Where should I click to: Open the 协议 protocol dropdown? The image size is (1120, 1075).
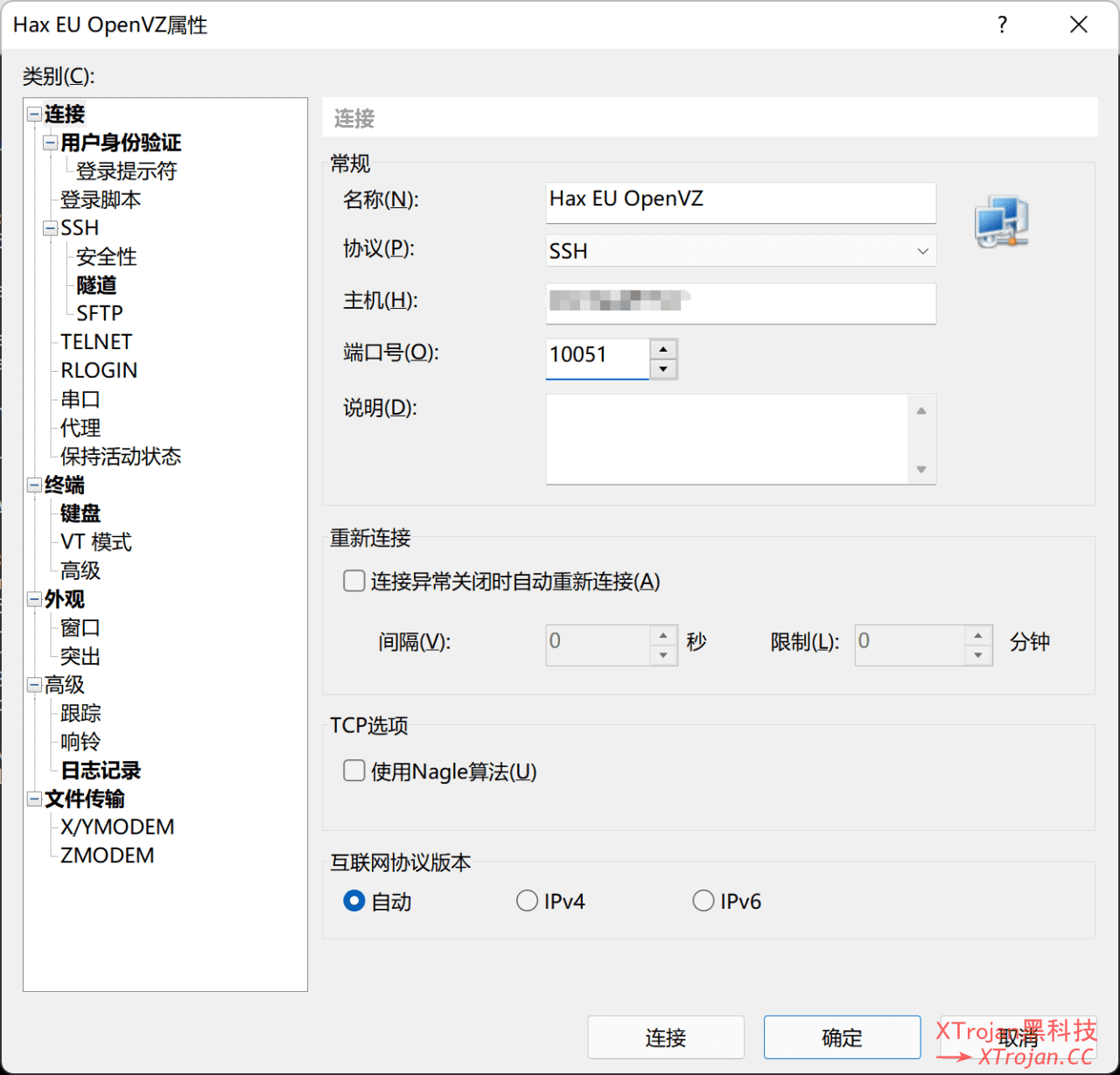921,251
